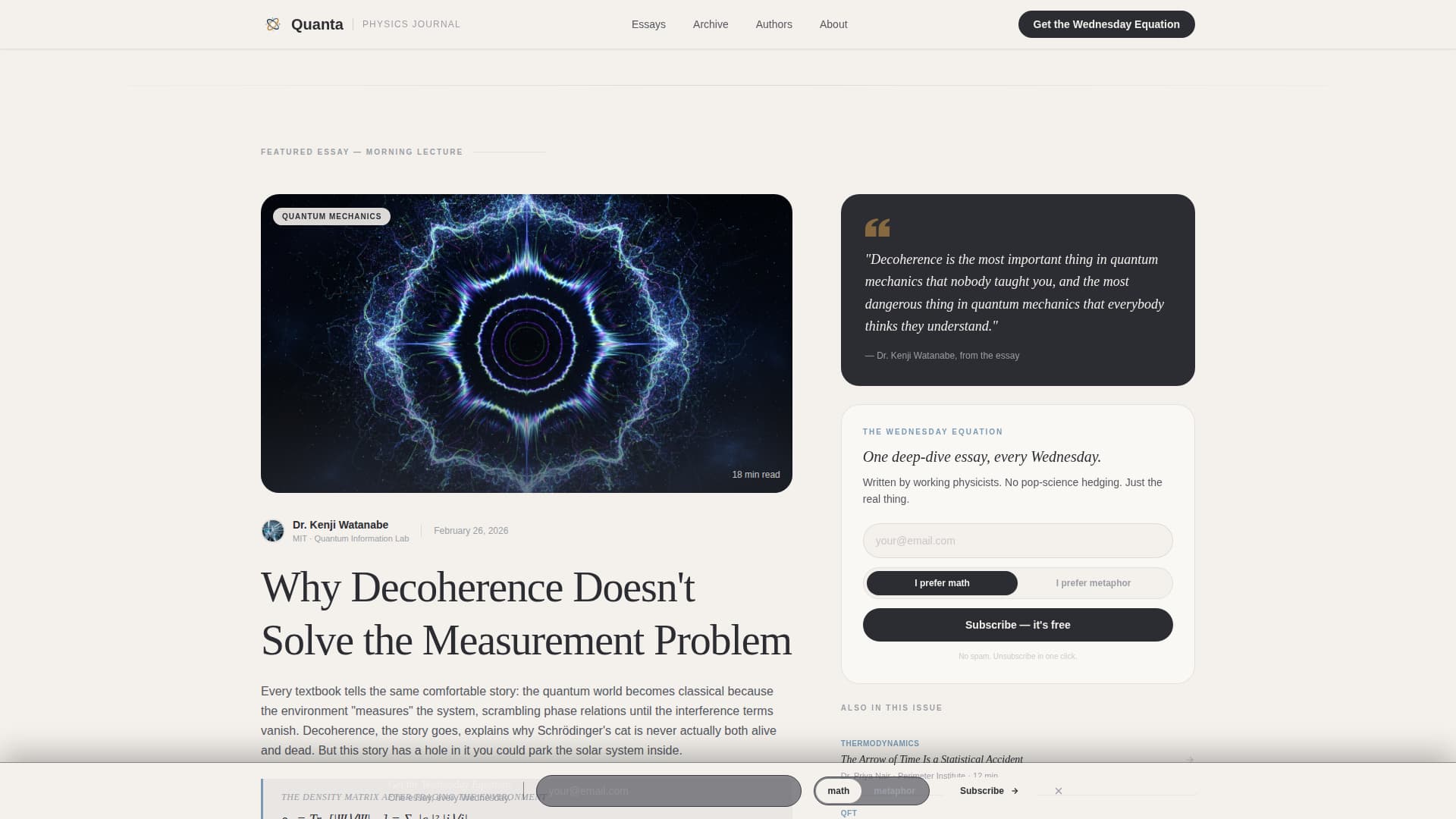Image resolution: width=1456 pixels, height=819 pixels.
Task: Click the 'February 26, 2026' date
Action: (471, 531)
